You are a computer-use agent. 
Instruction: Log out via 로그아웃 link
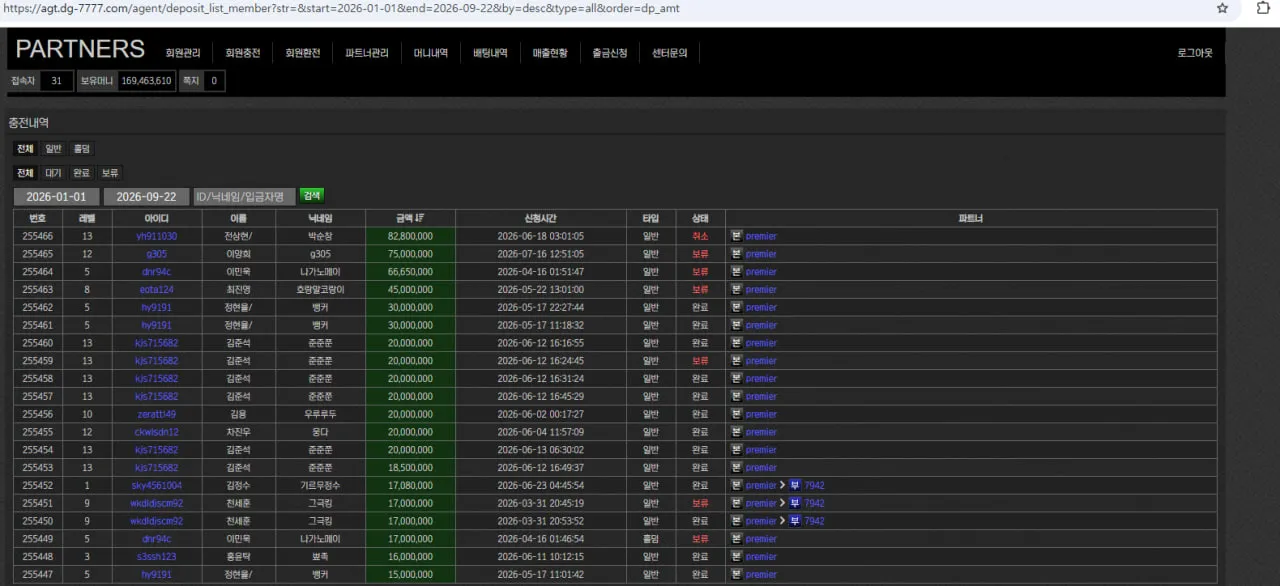(1195, 53)
